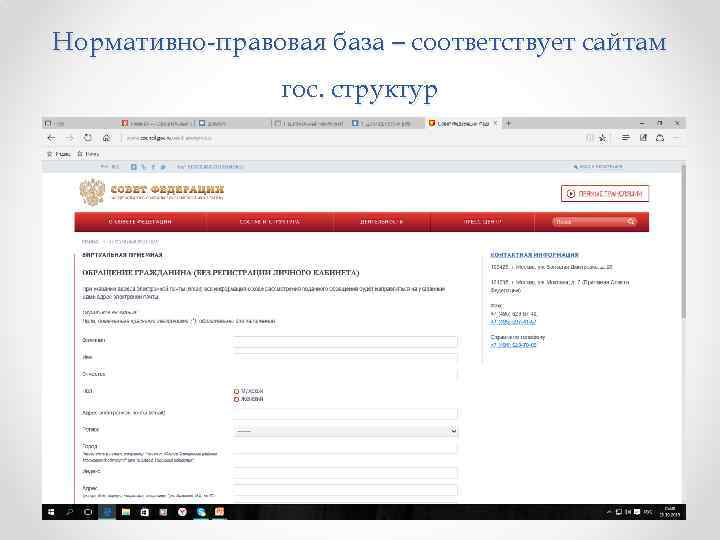Open File Explorer from the taskbar
Image resolution: width=720 pixels, height=540 pixels.
pos(126,512)
